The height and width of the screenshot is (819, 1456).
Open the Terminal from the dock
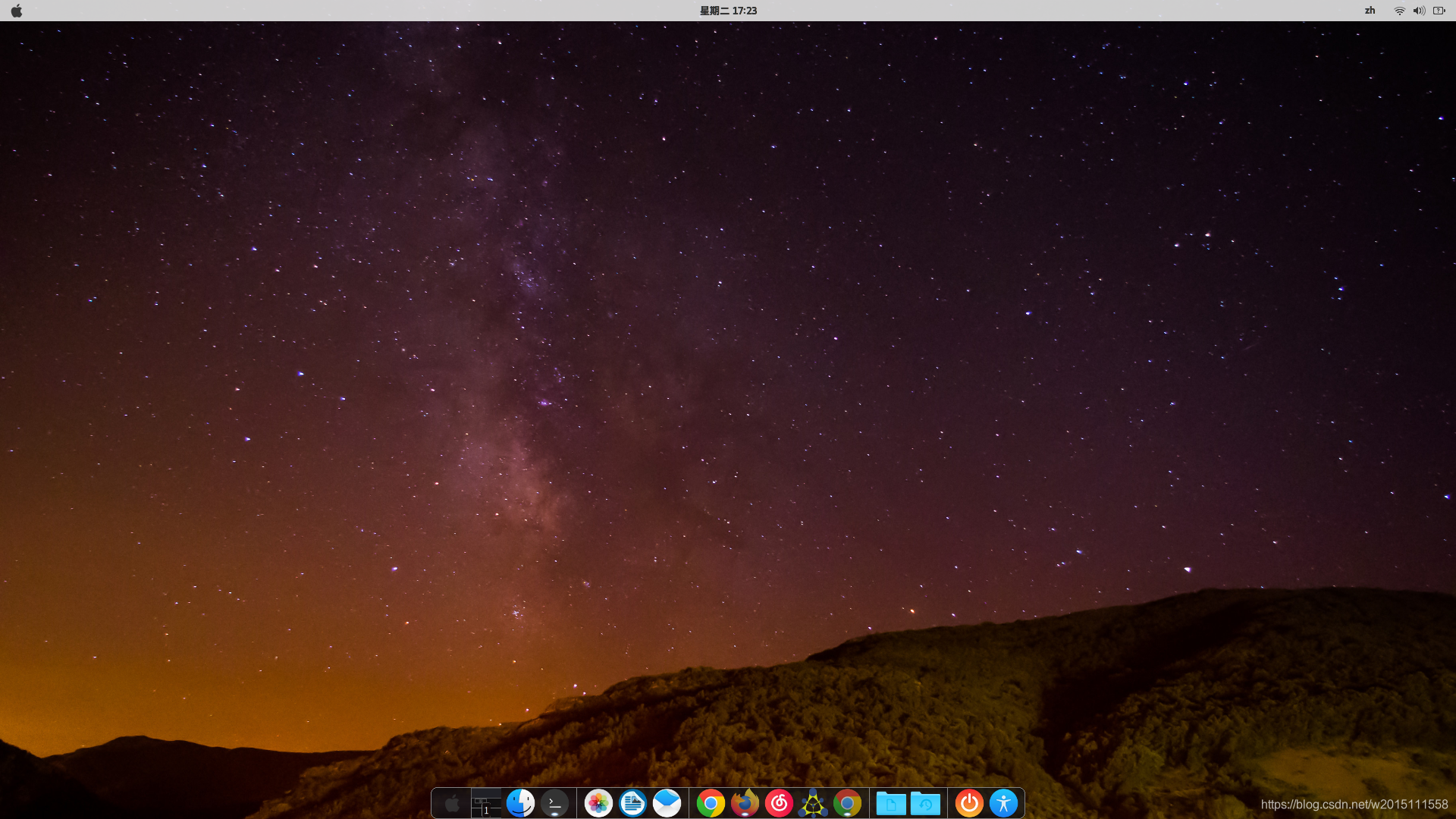555,803
